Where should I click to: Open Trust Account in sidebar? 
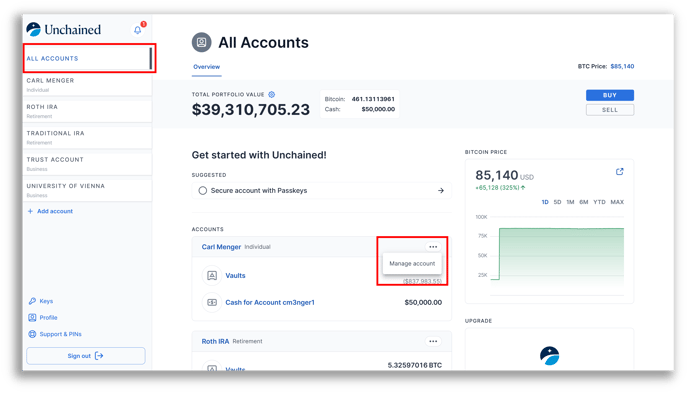pyautogui.click(x=88, y=163)
